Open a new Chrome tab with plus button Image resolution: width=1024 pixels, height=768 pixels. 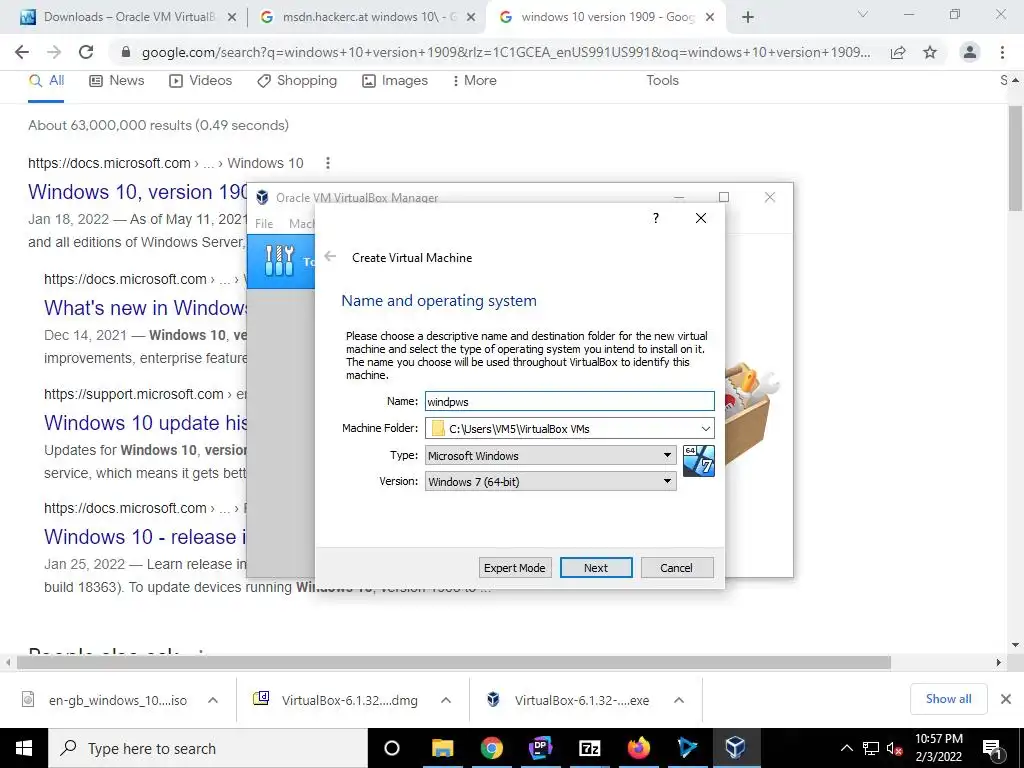pyautogui.click(x=748, y=17)
